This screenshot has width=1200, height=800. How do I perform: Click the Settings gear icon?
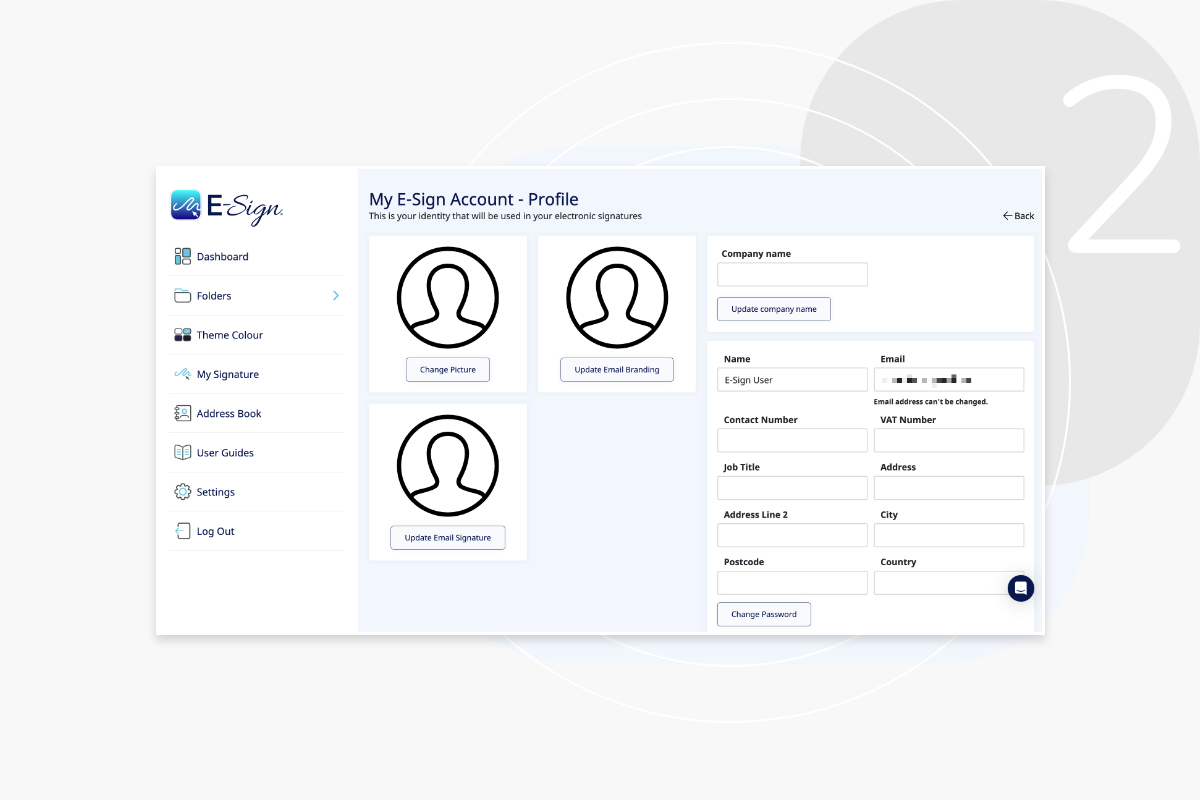(182, 492)
